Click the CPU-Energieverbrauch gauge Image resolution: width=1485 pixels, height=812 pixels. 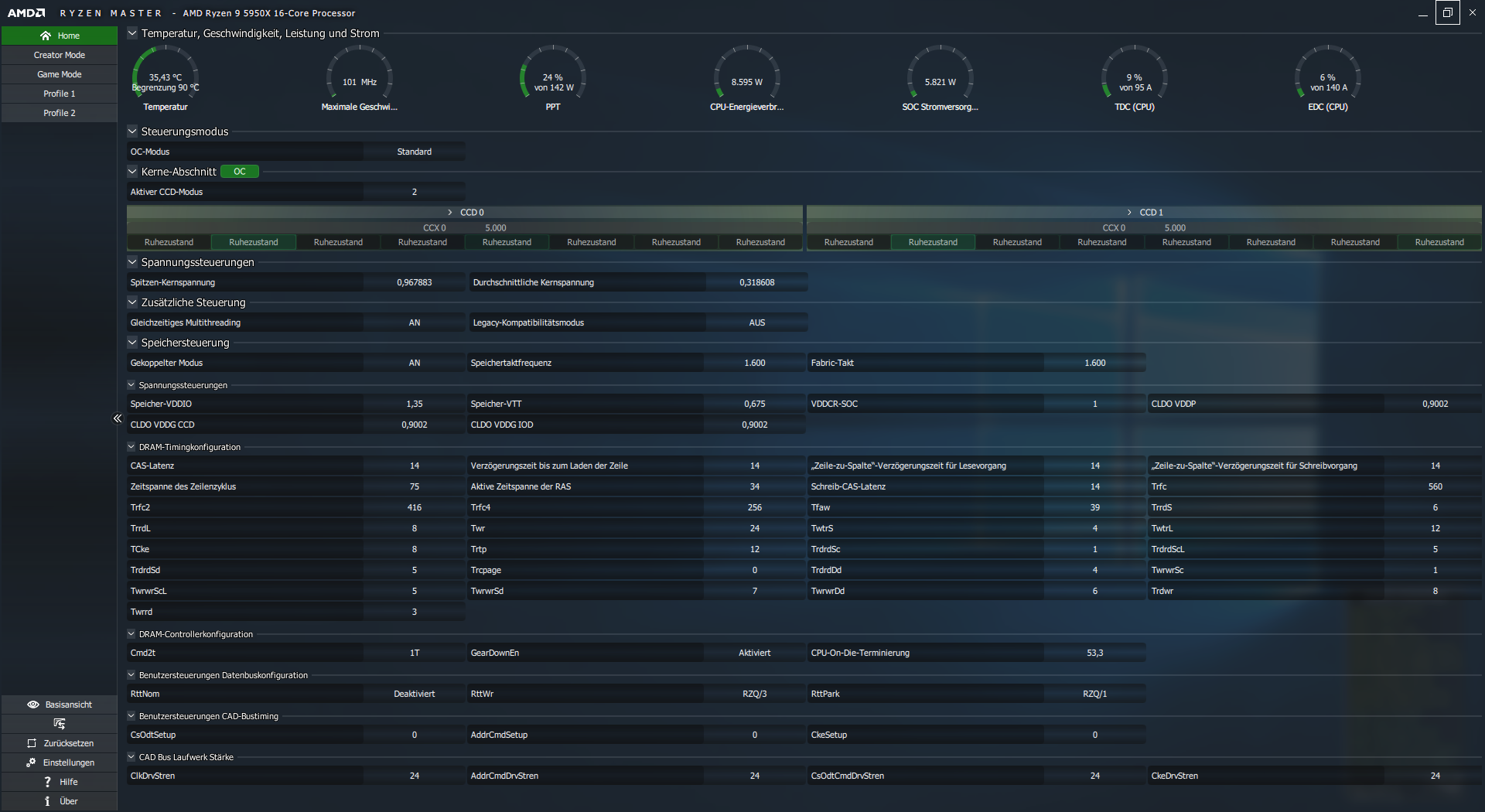click(747, 78)
